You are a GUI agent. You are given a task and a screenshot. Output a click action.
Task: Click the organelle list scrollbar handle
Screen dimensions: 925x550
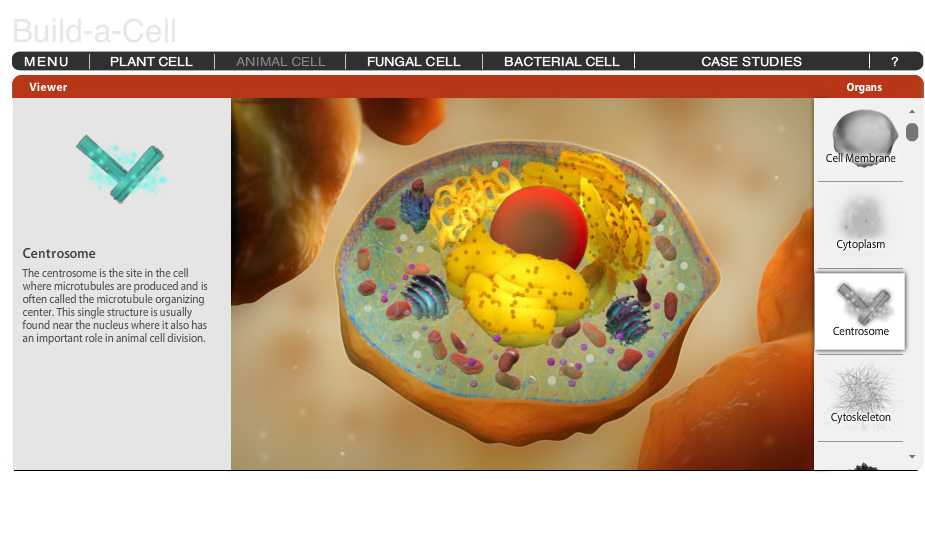coord(912,132)
